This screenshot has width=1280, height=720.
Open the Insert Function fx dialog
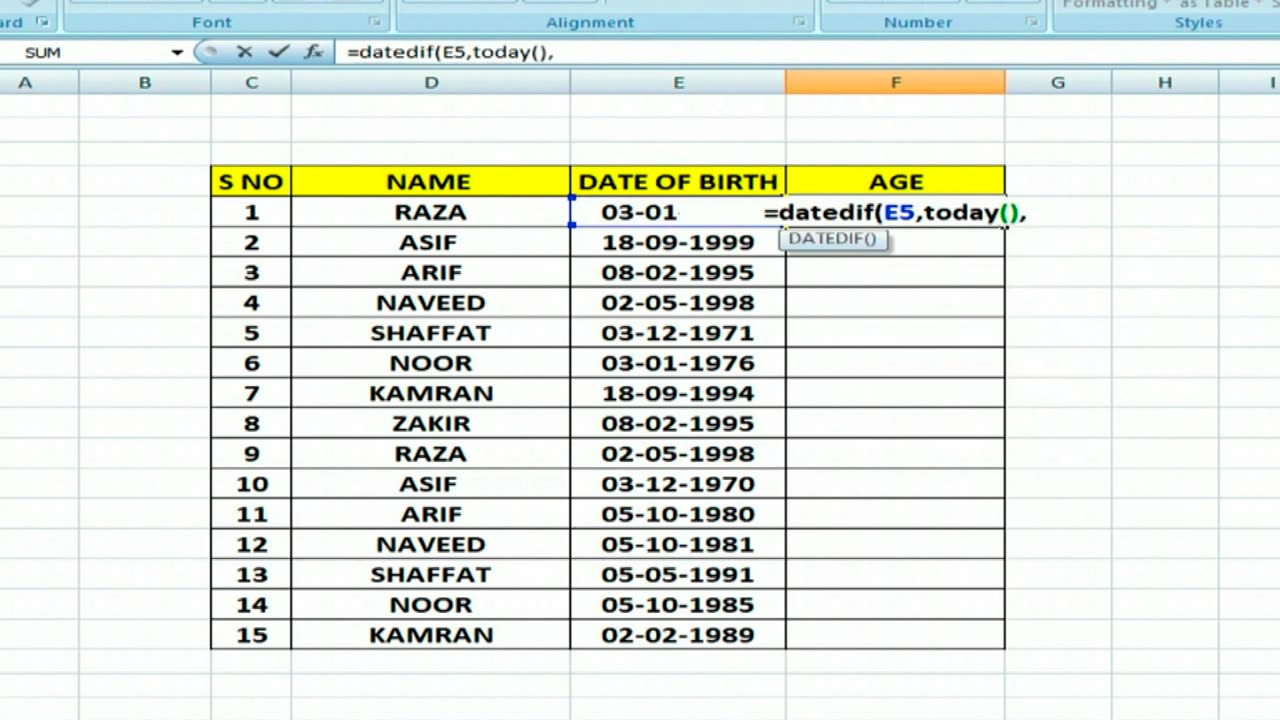pyautogui.click(x=313, y=52)
